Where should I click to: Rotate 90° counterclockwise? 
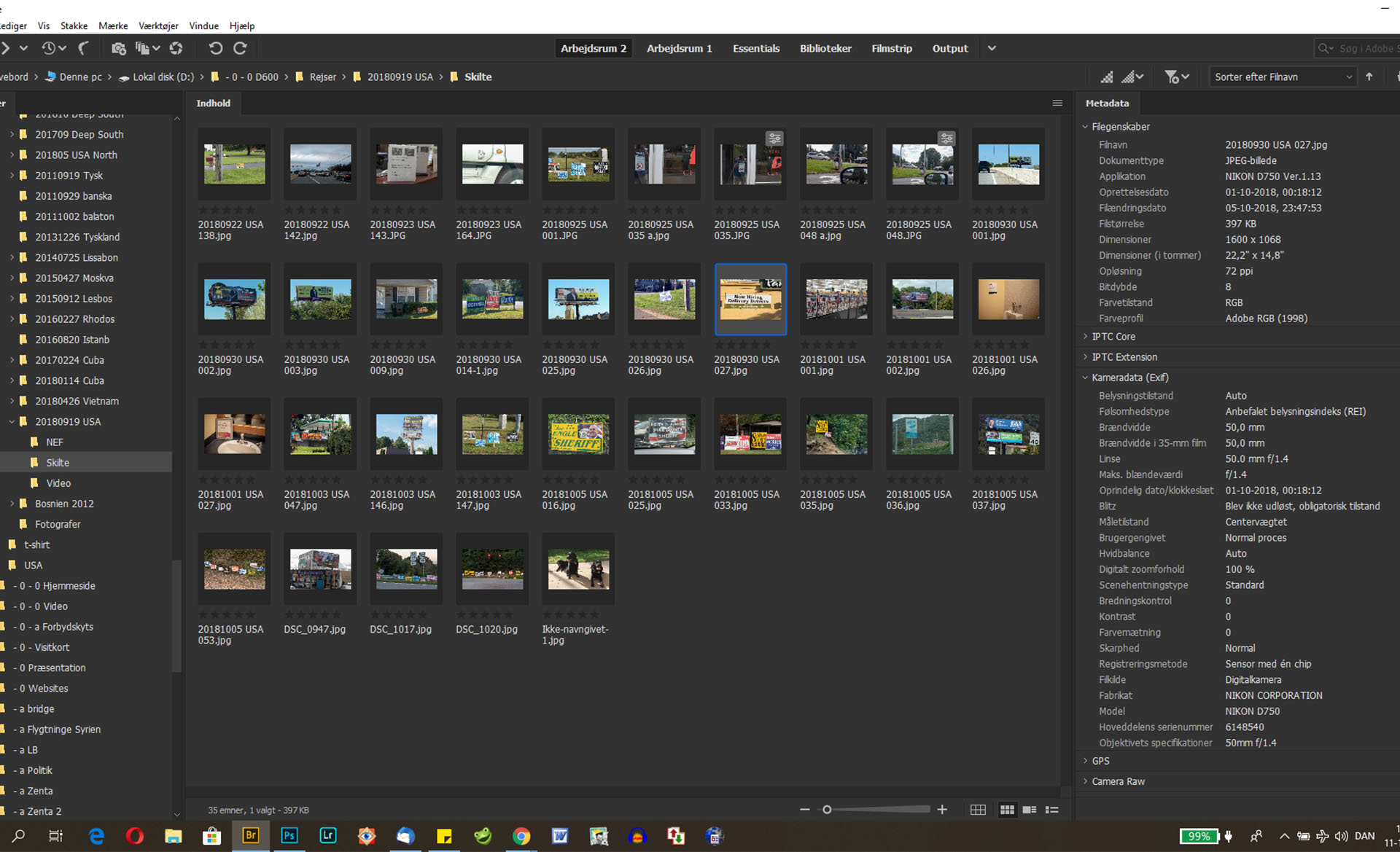[x=215, y=48]
